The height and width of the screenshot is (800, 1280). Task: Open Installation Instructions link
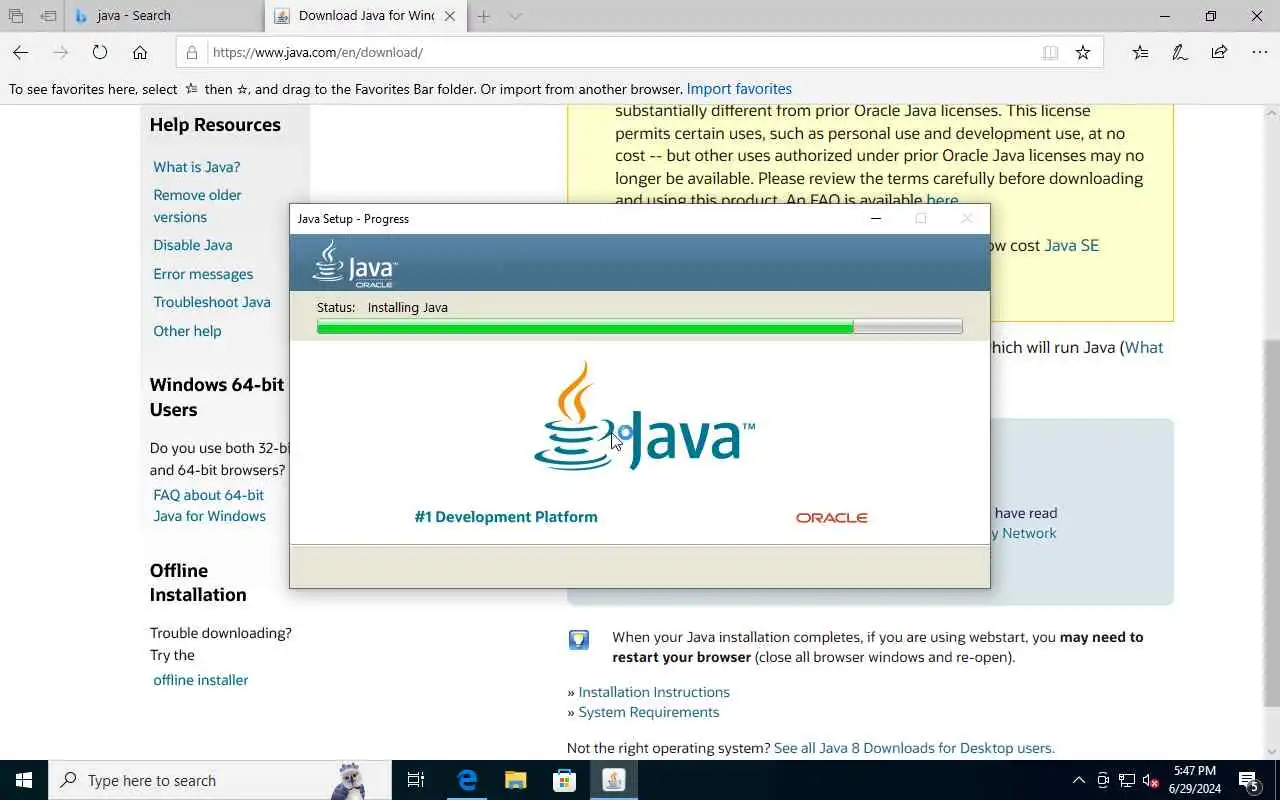pyautogui.click(x=654, y=692)
